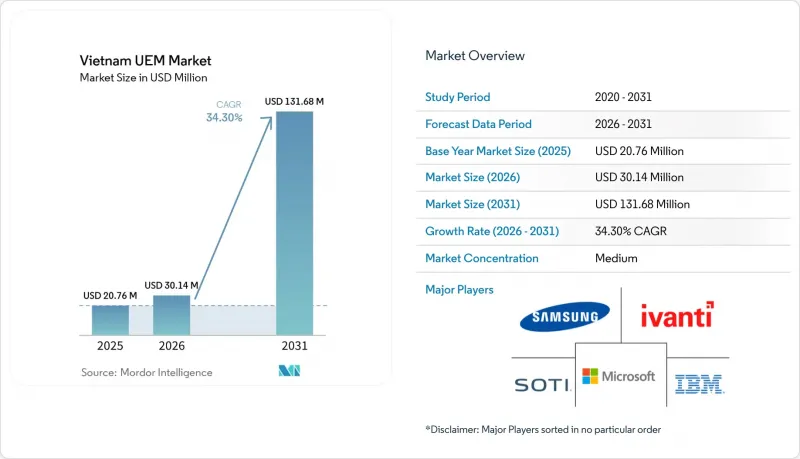Click the Microsoft logo
The width and height of the screenshot is (800, 459).
point(618,376)
